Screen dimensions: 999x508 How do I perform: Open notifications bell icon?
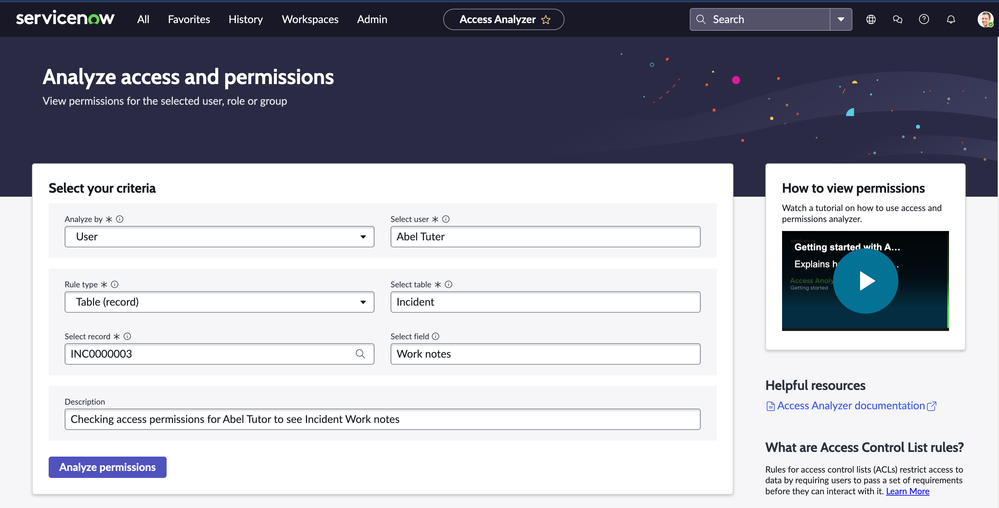[x=951, y=19]
